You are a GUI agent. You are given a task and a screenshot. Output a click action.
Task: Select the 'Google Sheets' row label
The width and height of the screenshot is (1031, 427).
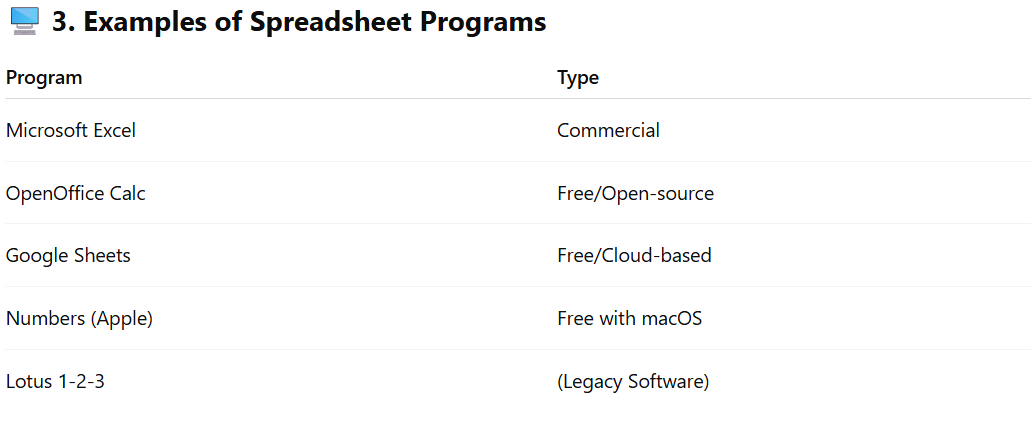68,255
